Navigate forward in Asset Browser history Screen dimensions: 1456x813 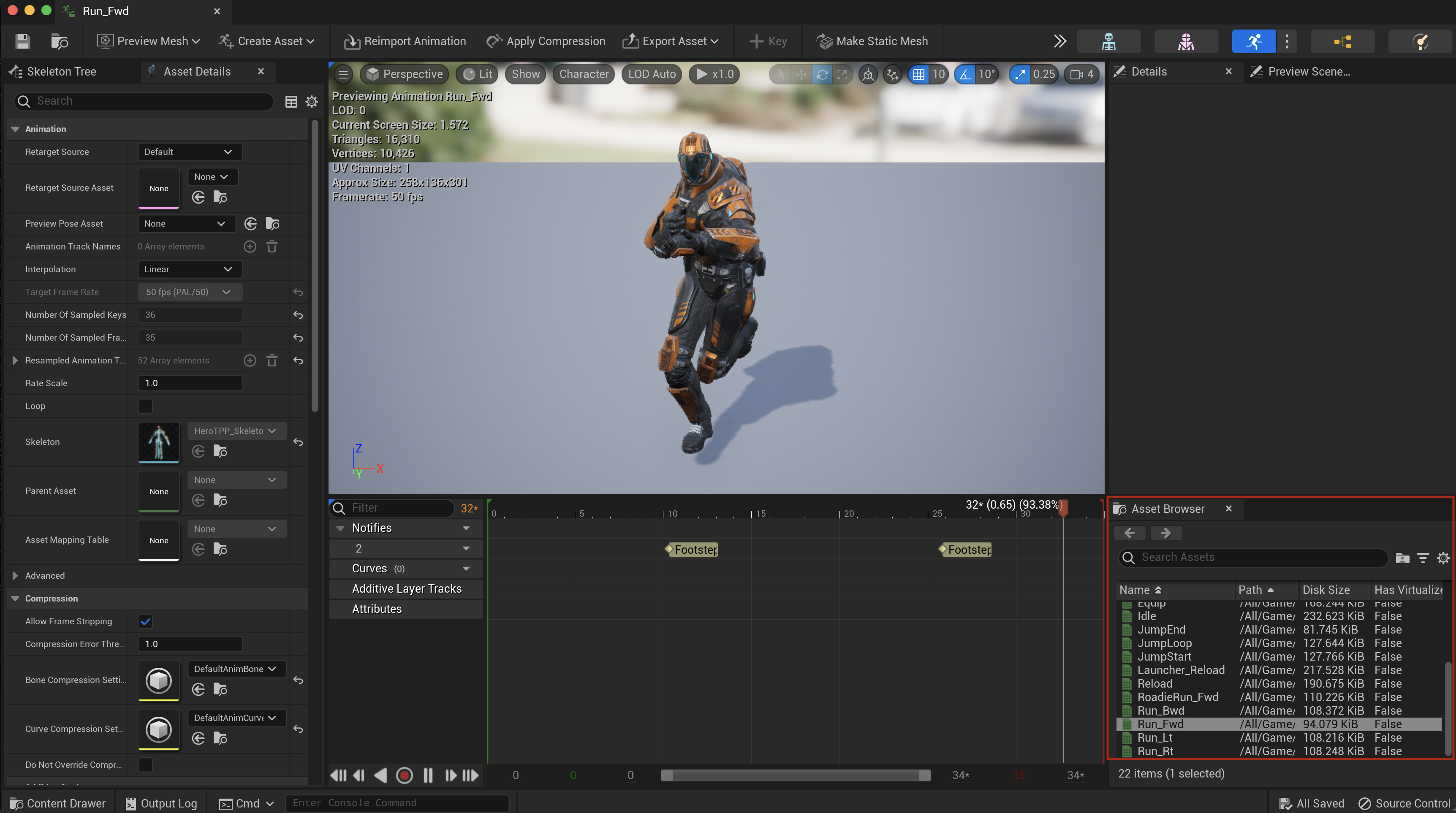point(1165,533)
